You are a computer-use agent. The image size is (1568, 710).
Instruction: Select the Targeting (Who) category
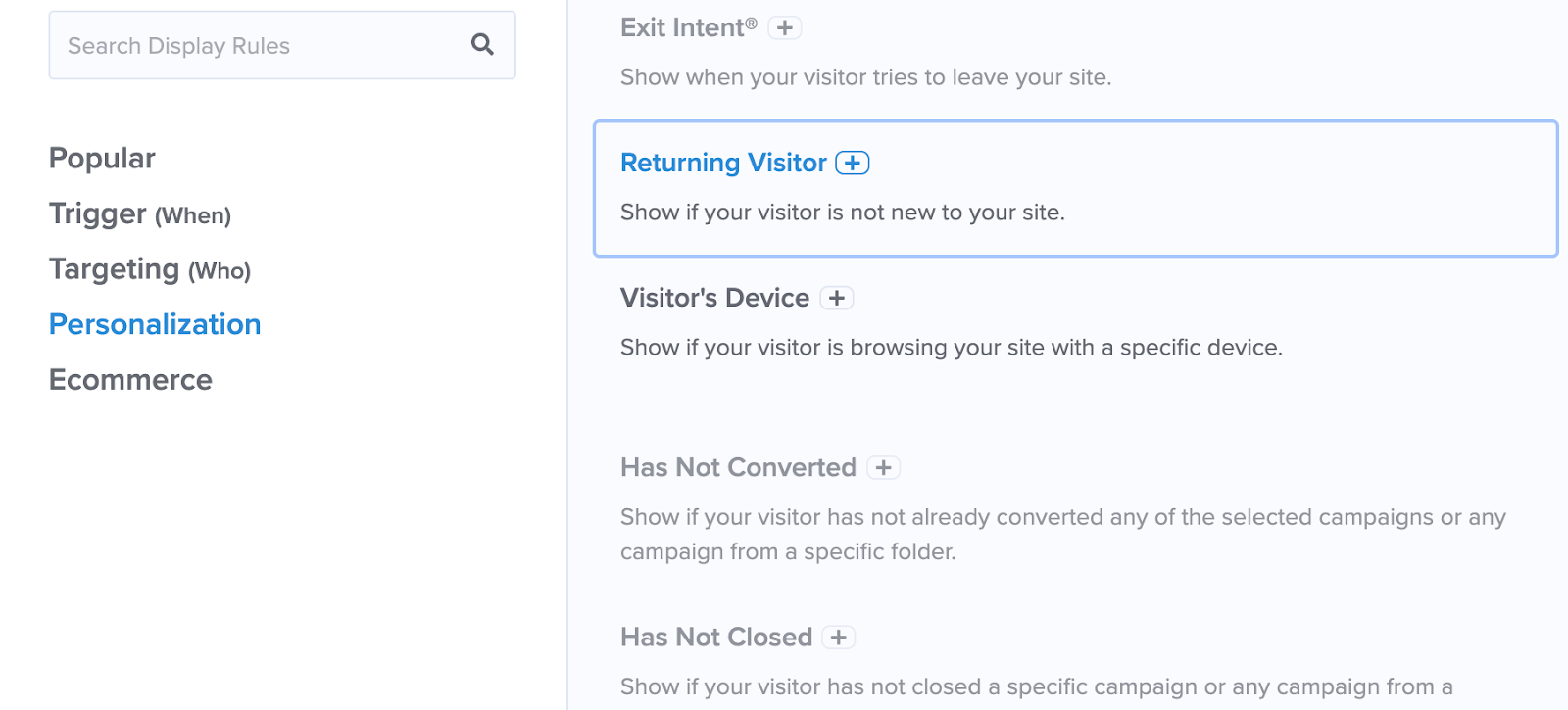pos(150,269)
